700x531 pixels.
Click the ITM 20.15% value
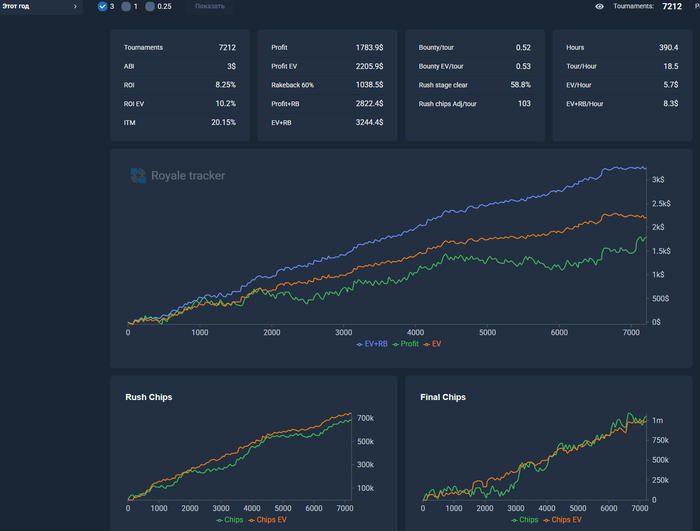click(x=223, y=122)
